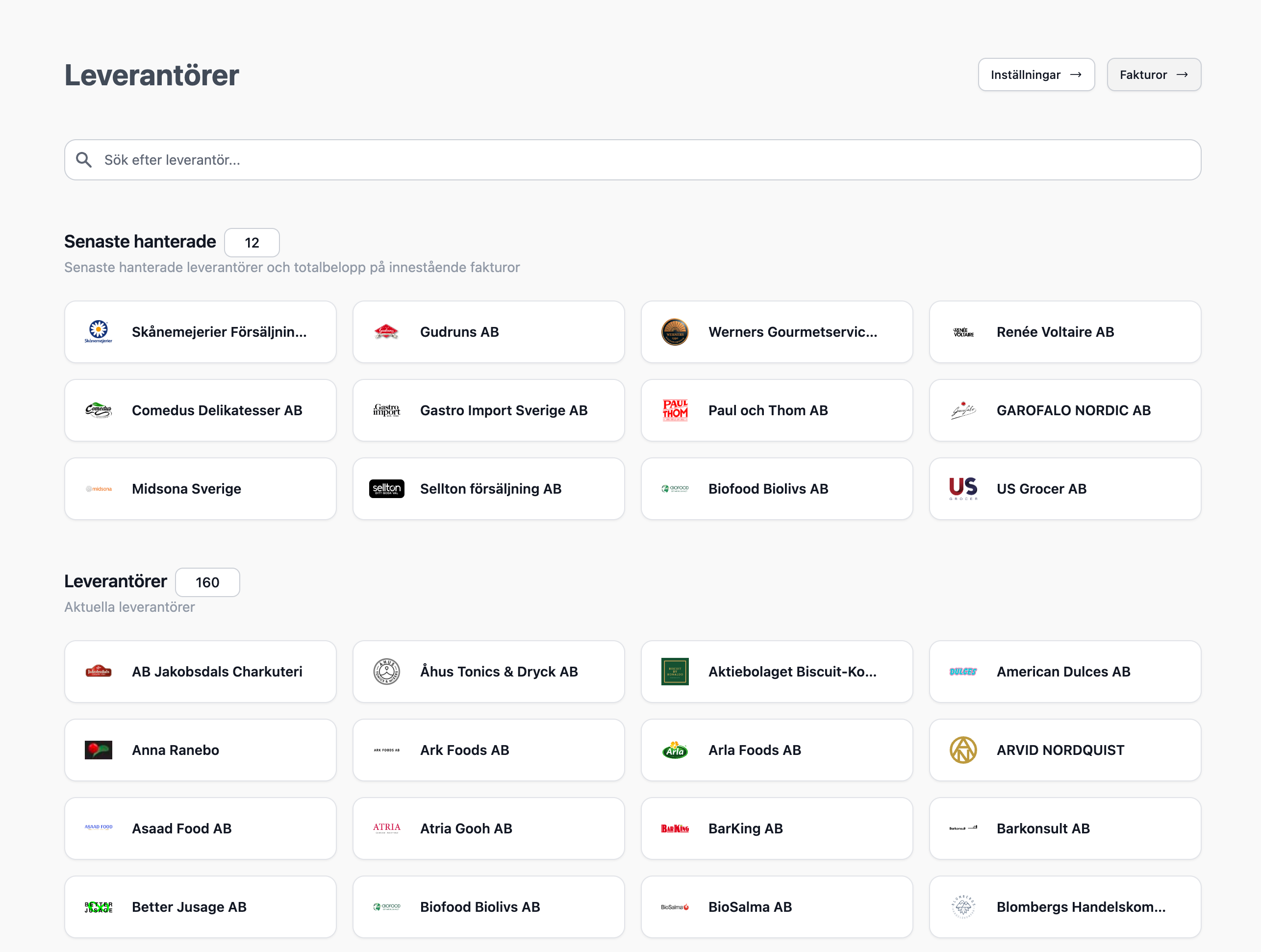The image size is (1261, 952).
Task: Click the Gastro import logo
Action: click(x=386, y=410)
